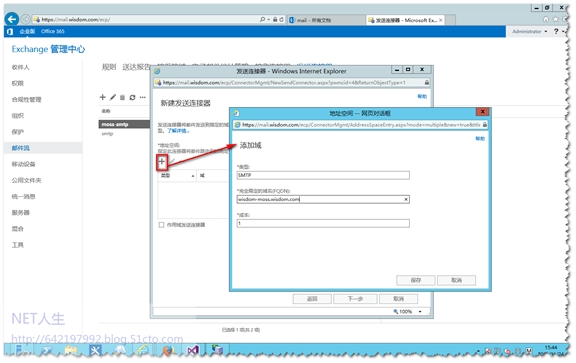Open 帮助 link in add domain dialog
The height and width of the screenshot is (363, 576).
(x=480, y=139)
